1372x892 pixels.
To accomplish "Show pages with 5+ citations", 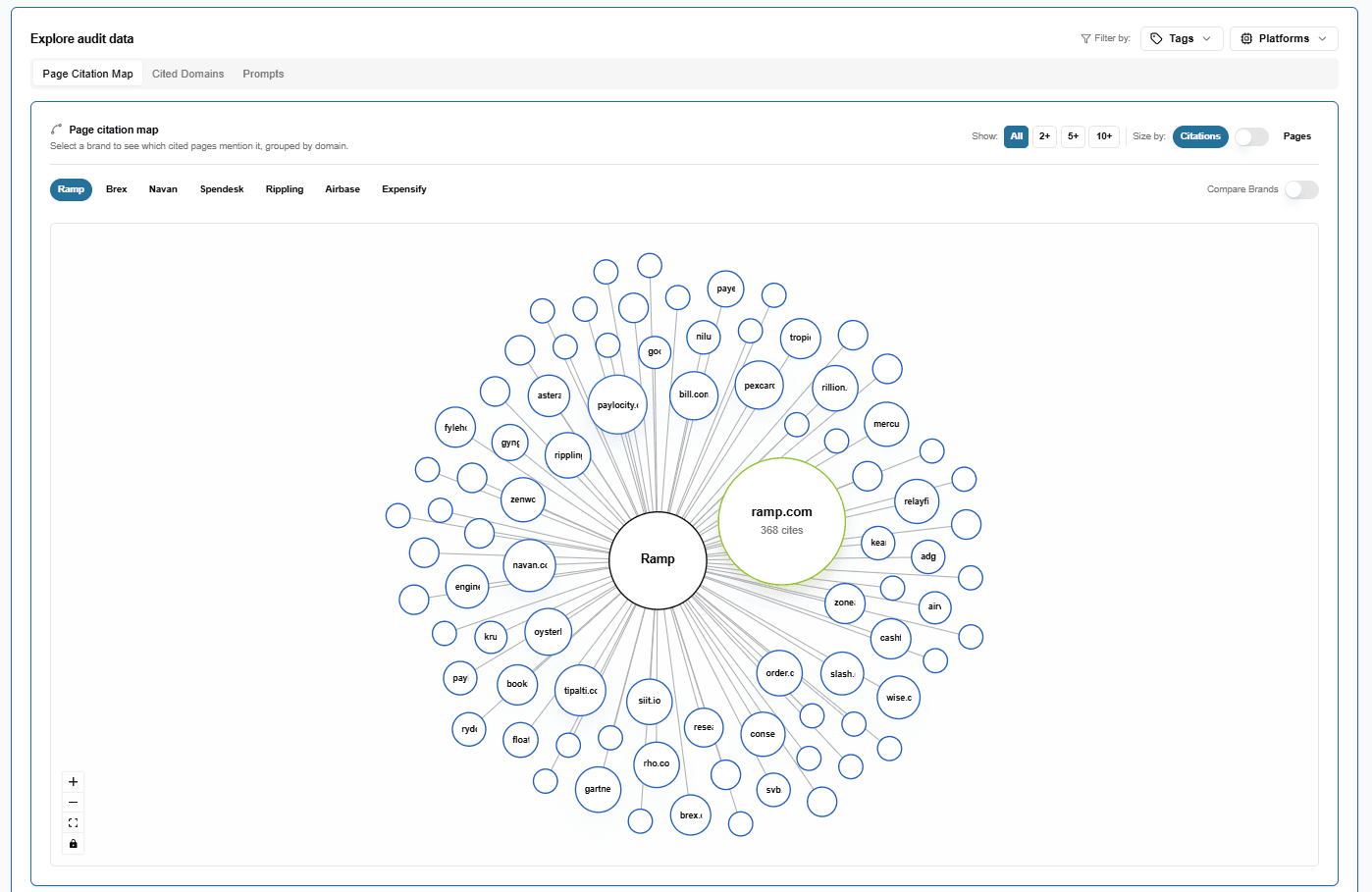I will pos(1073,136).
